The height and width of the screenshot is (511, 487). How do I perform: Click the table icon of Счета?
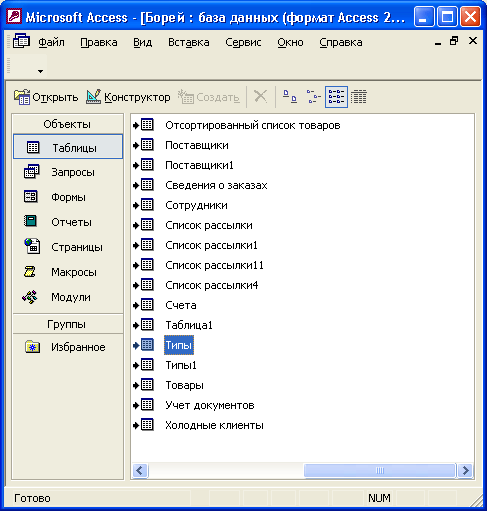[147, 305]
